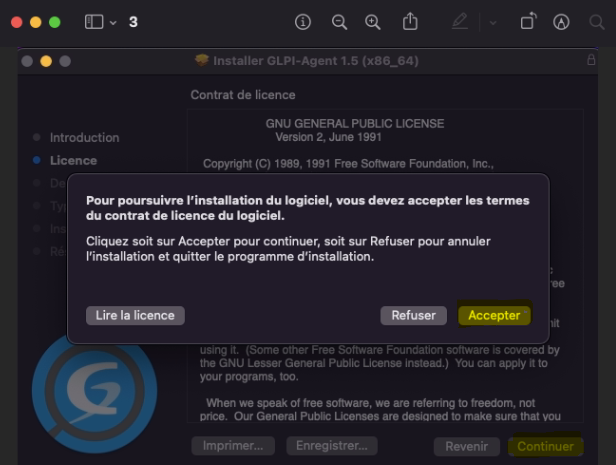Zoom out with the minus magnifier
The image size is (616, 465).
(339, 22)
